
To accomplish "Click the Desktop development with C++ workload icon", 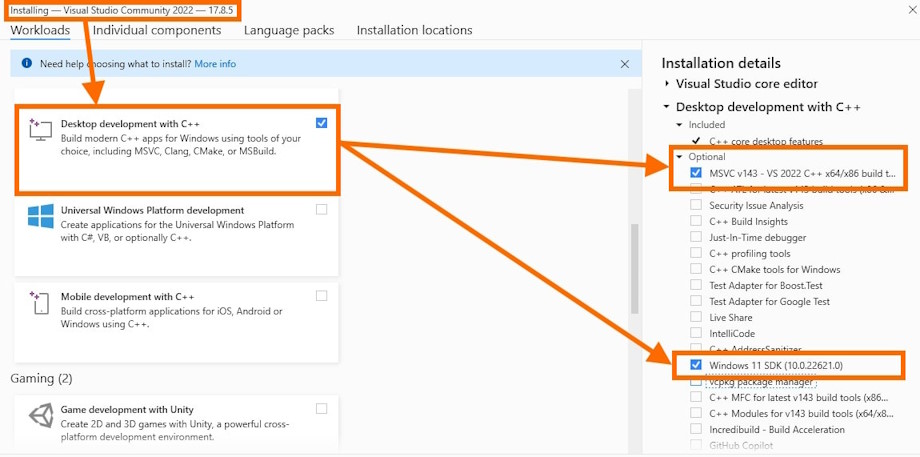I will pyautogui.click(x=40, y=129).
